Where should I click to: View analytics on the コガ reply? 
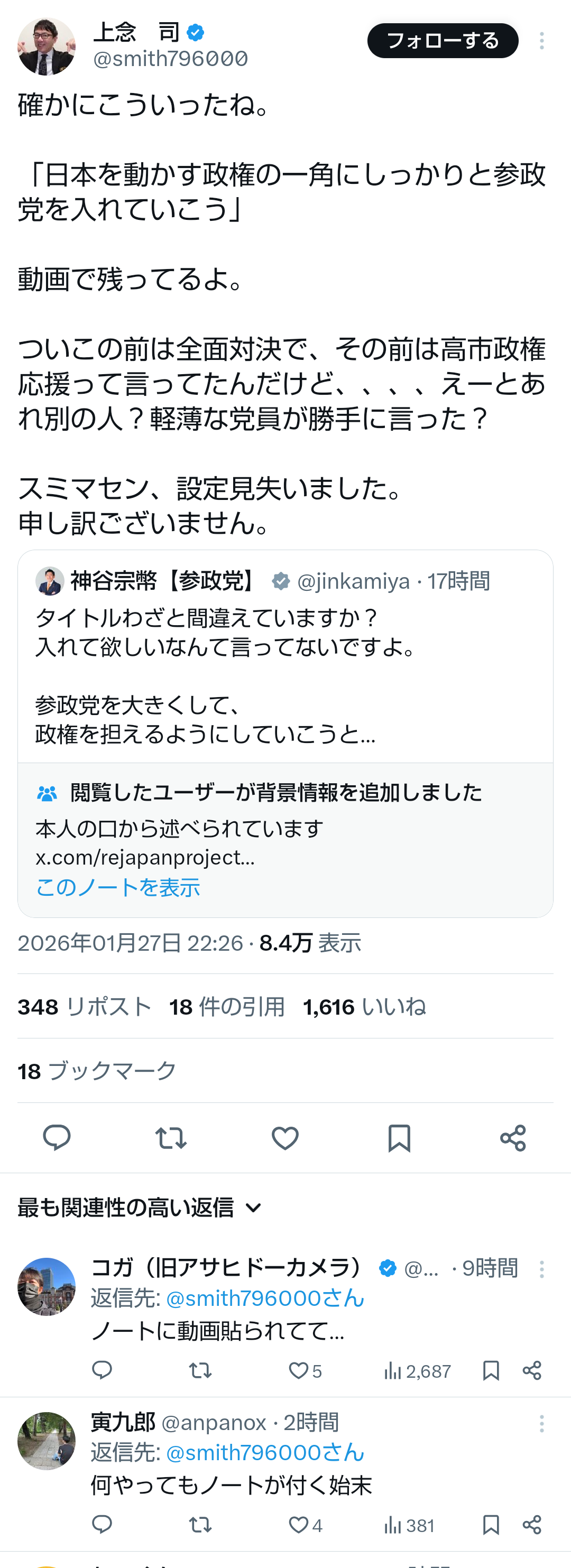(x=417, y=1371)
